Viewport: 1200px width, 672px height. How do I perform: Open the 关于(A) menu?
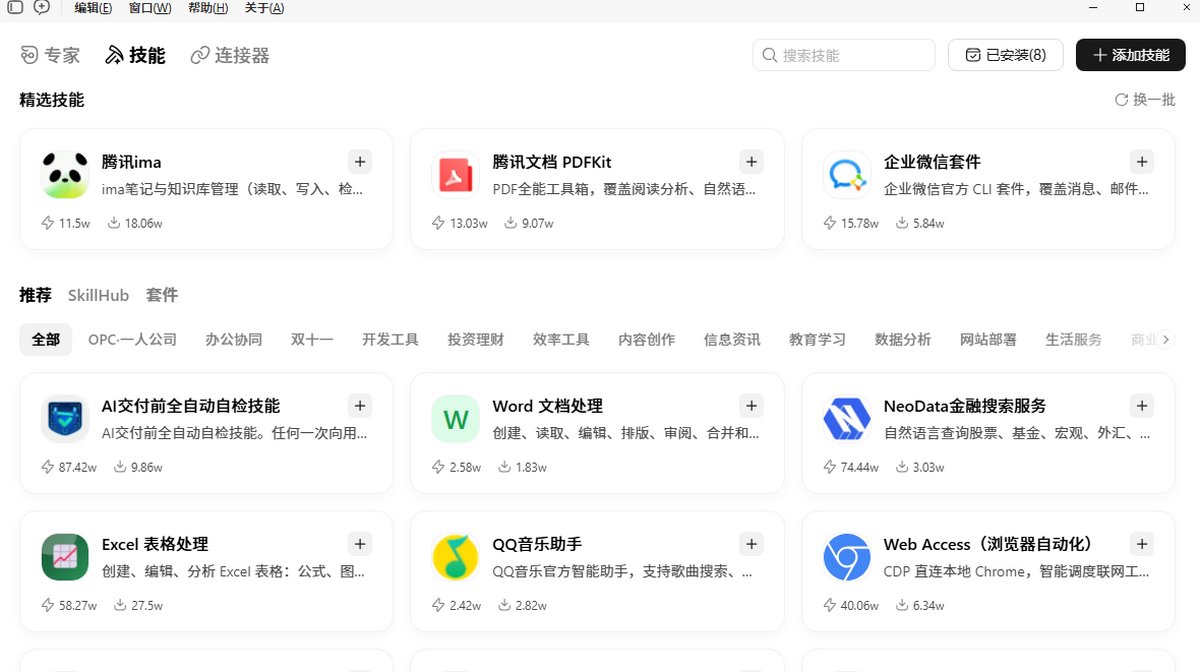coord(265,8)
